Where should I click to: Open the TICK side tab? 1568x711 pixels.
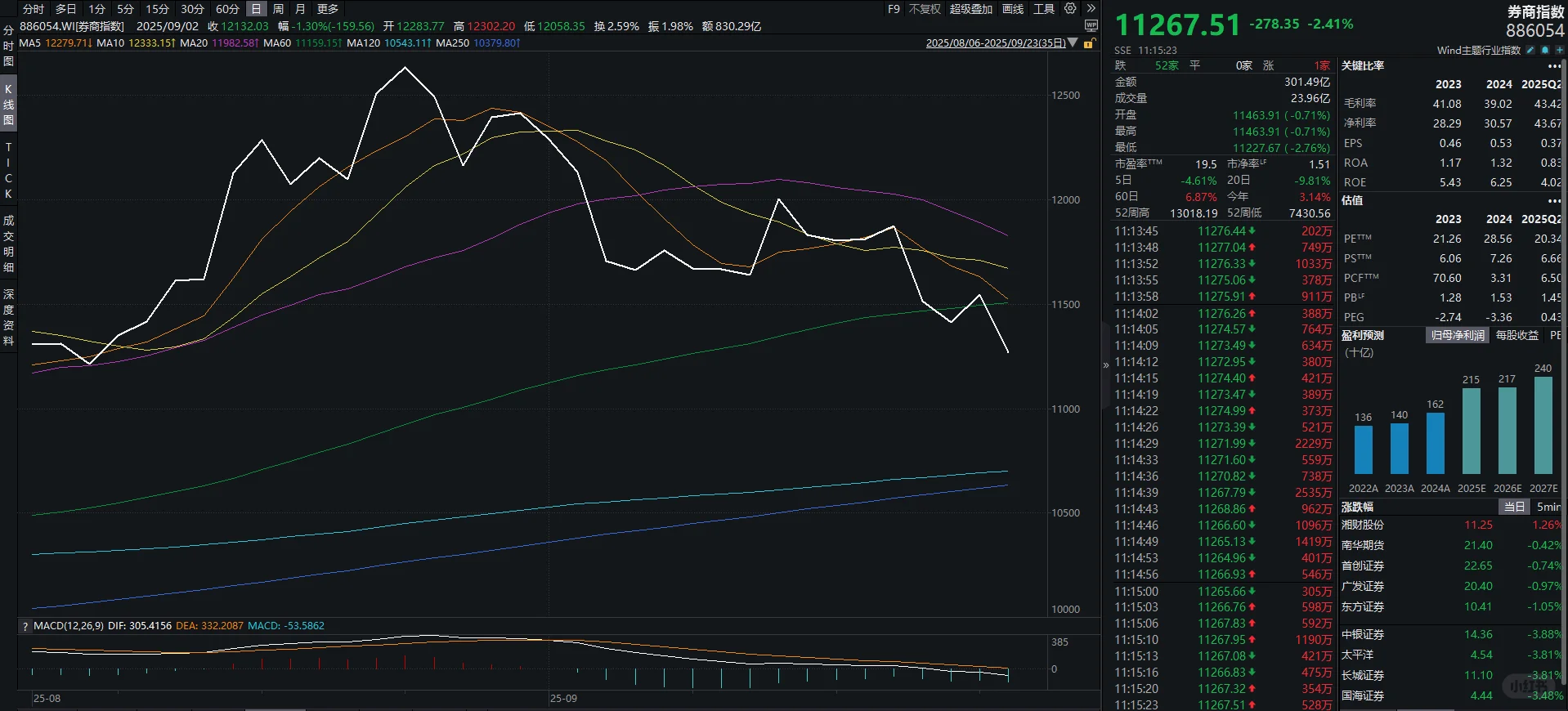click(8, 170)
